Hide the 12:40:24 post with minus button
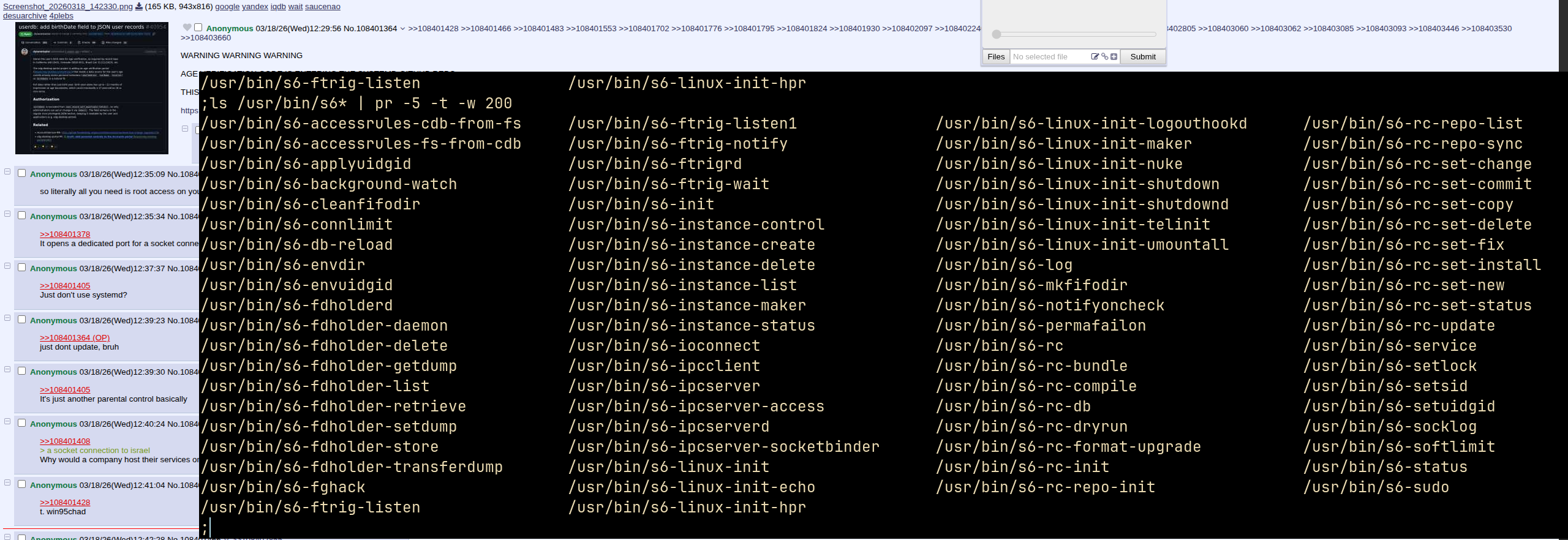The image size is (1568, 540). (7, 421)
